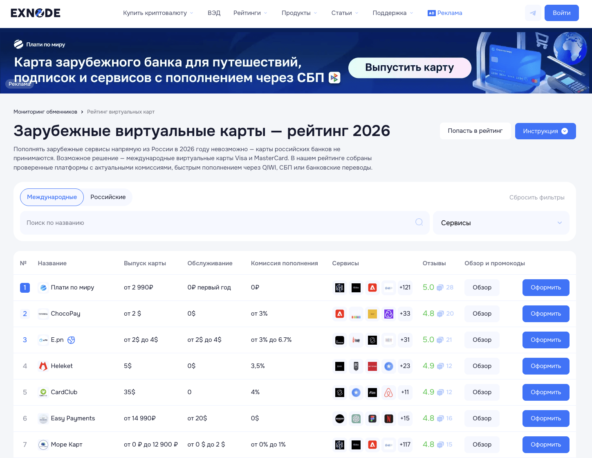
Task: Show +121 more services for Плати по миру
Action: point(405,288)
